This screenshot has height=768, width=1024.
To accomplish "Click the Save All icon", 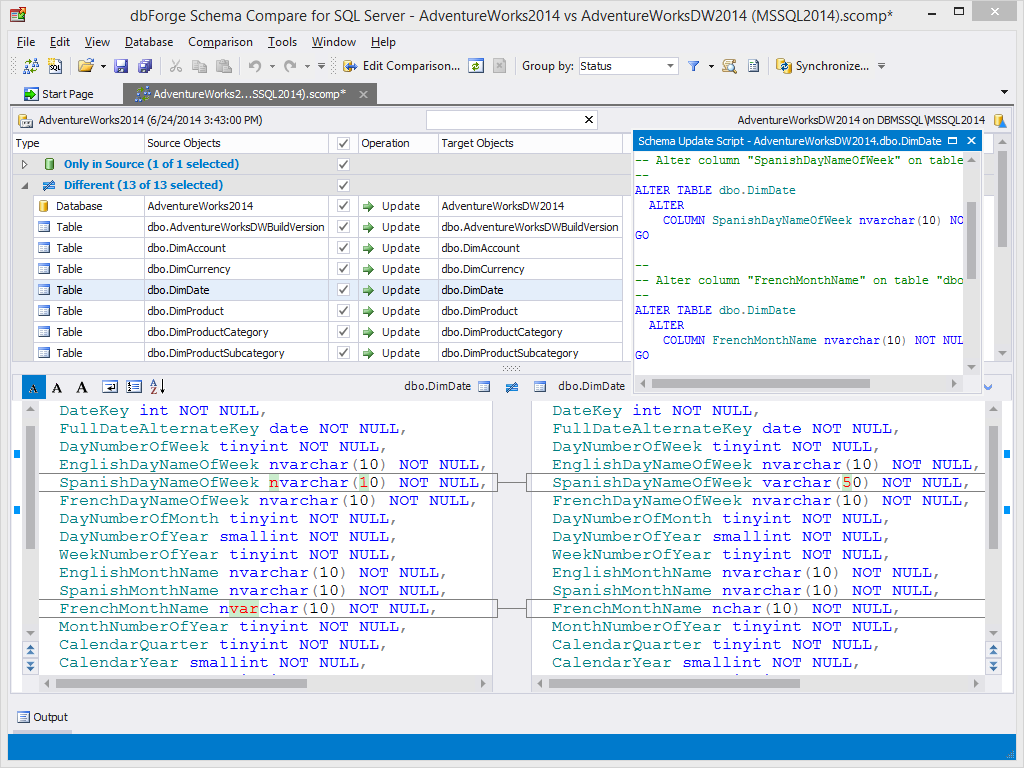I will click(x=145, y=66).
